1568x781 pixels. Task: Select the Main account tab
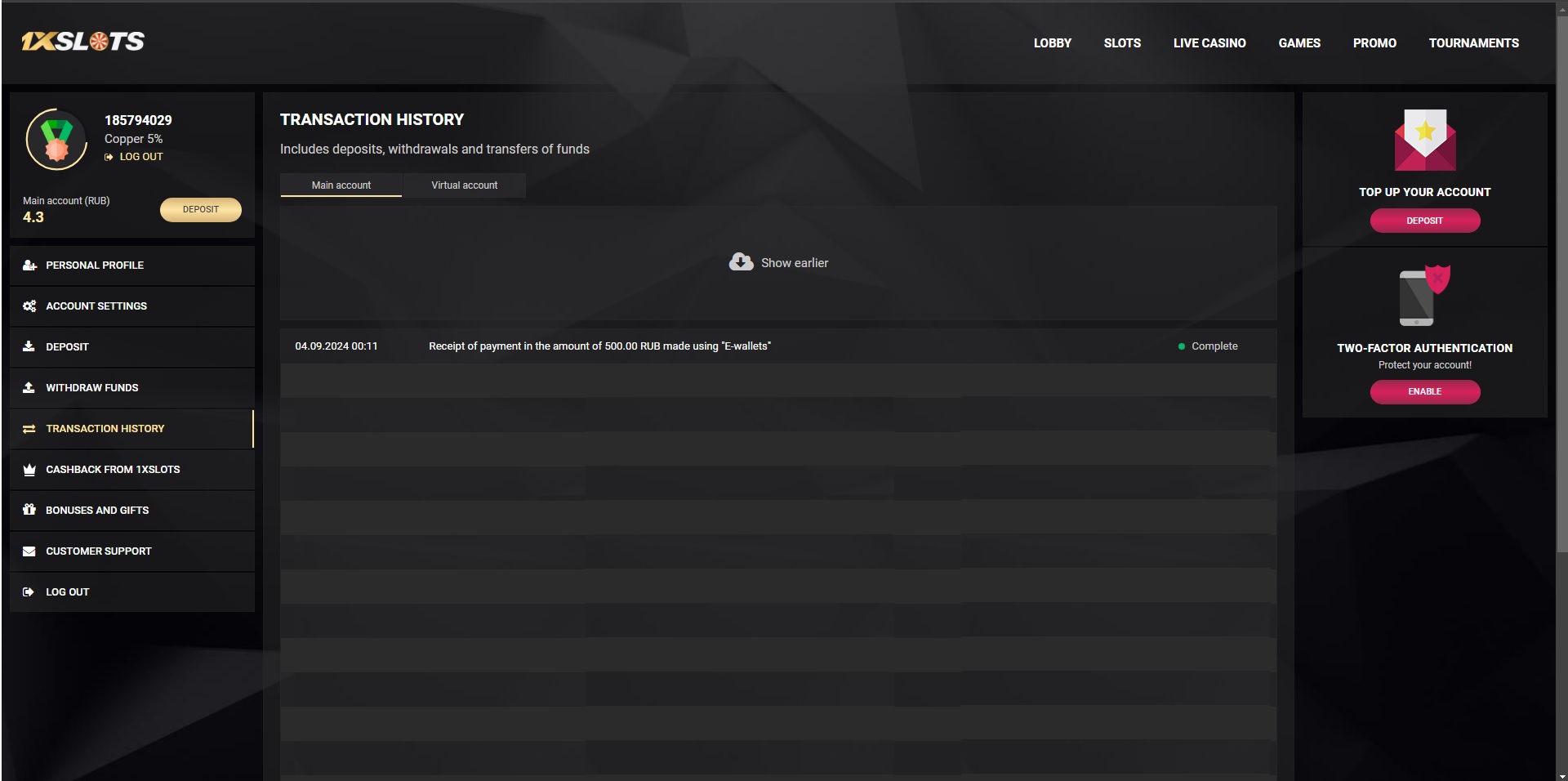coord(341,185)
